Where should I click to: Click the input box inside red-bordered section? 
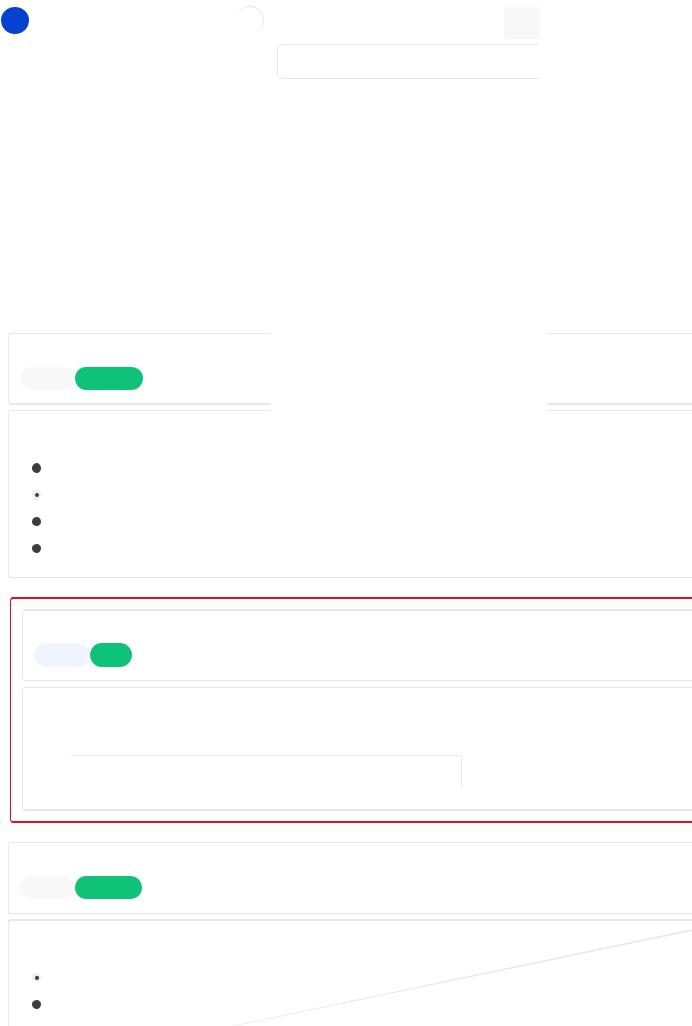(266, 771)
